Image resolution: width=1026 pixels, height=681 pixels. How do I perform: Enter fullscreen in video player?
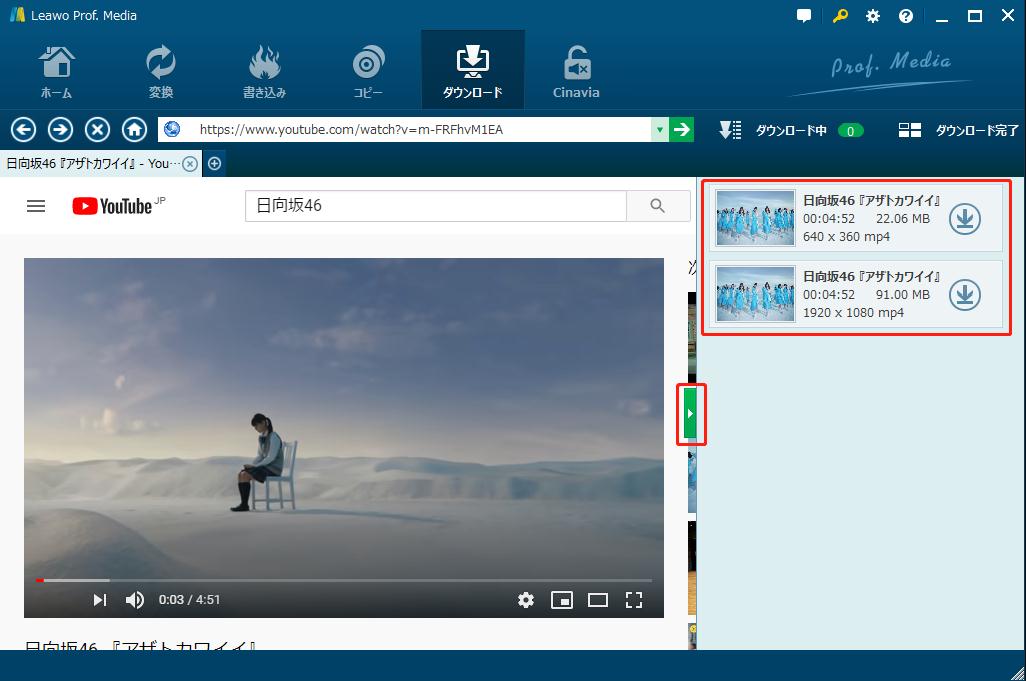pyautogui.click(x=634, y=600)
